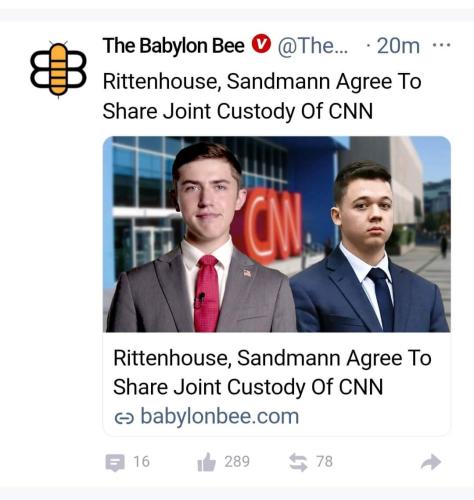Open the card headline below the image
The height and width of the screenshot is (500, 474).
(272, 372)
